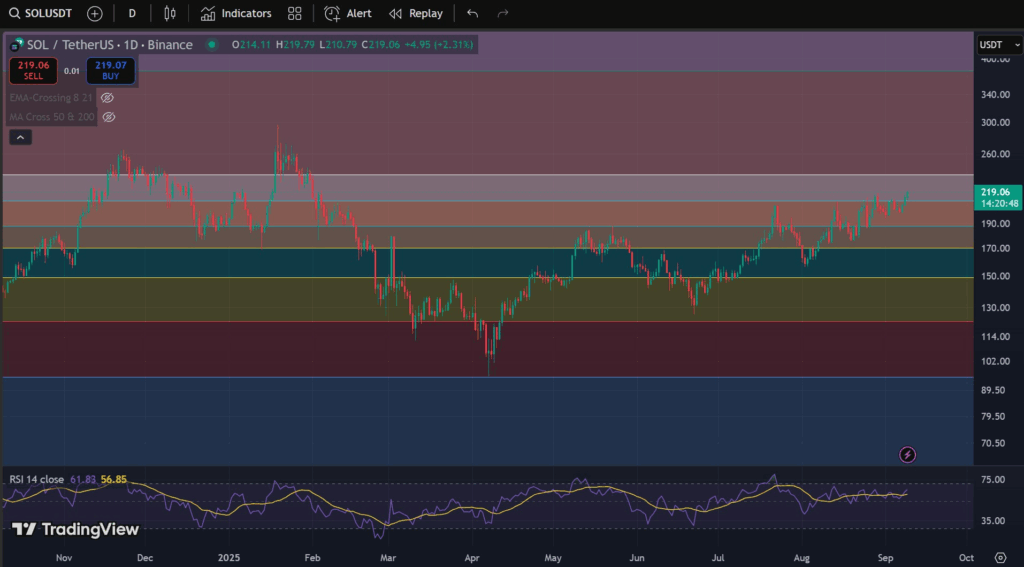This screenshot has width=1024, height=567.
Task: Click the current price label 219.06
Action: point(998,197)
